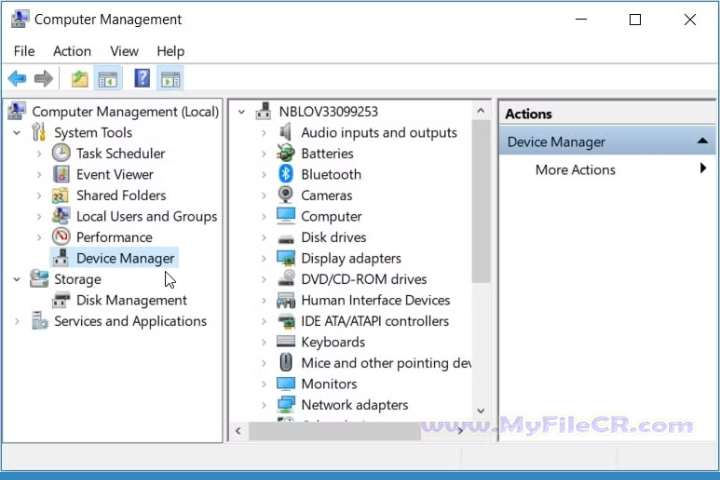Collapse the System Tools tree node
Image resolution: width=720 pixels, height=480 pixels.
[17, 133]
